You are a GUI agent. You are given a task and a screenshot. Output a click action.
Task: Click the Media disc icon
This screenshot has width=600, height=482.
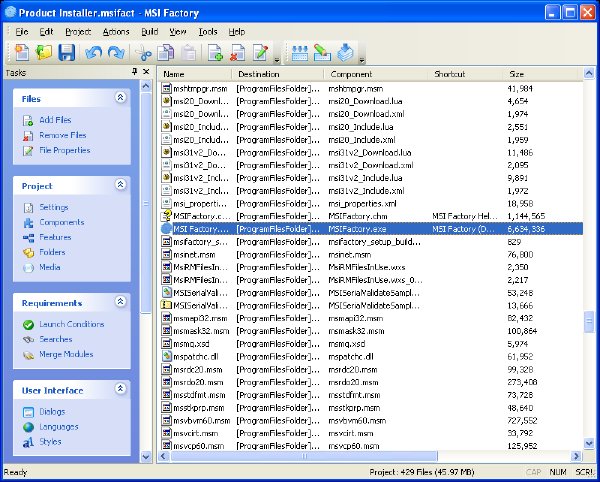(28, 268)
